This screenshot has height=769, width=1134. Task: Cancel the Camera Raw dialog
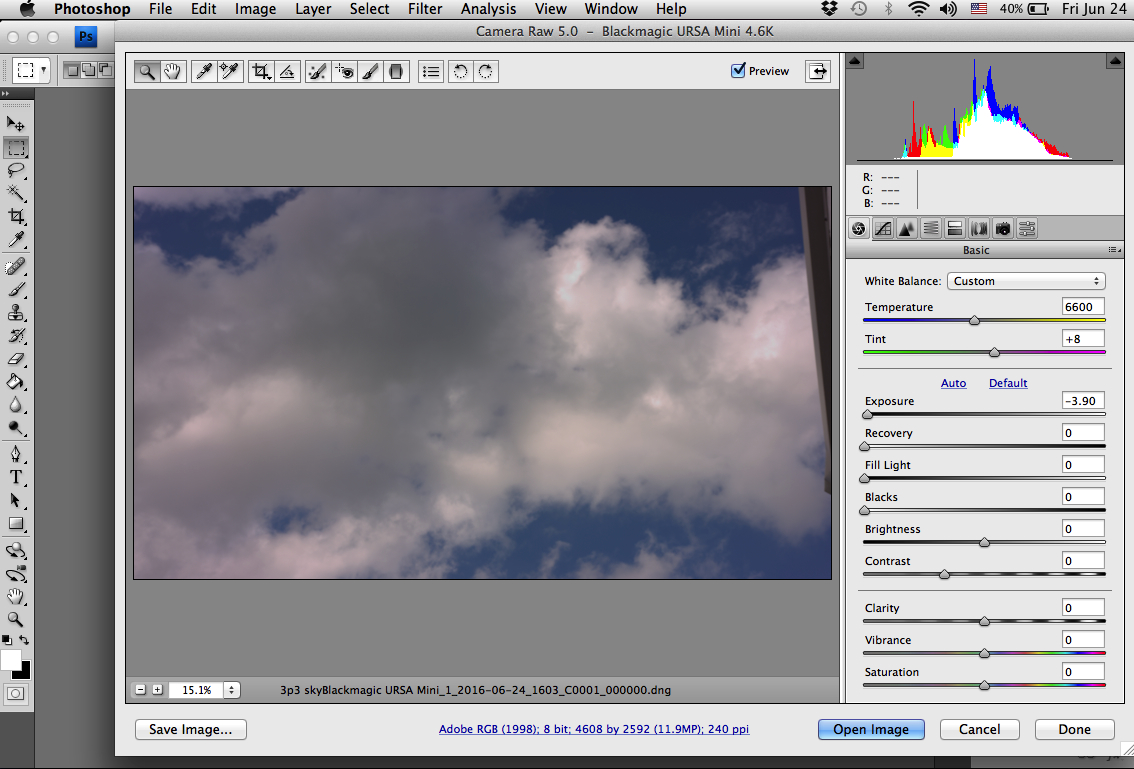point(979,729)
